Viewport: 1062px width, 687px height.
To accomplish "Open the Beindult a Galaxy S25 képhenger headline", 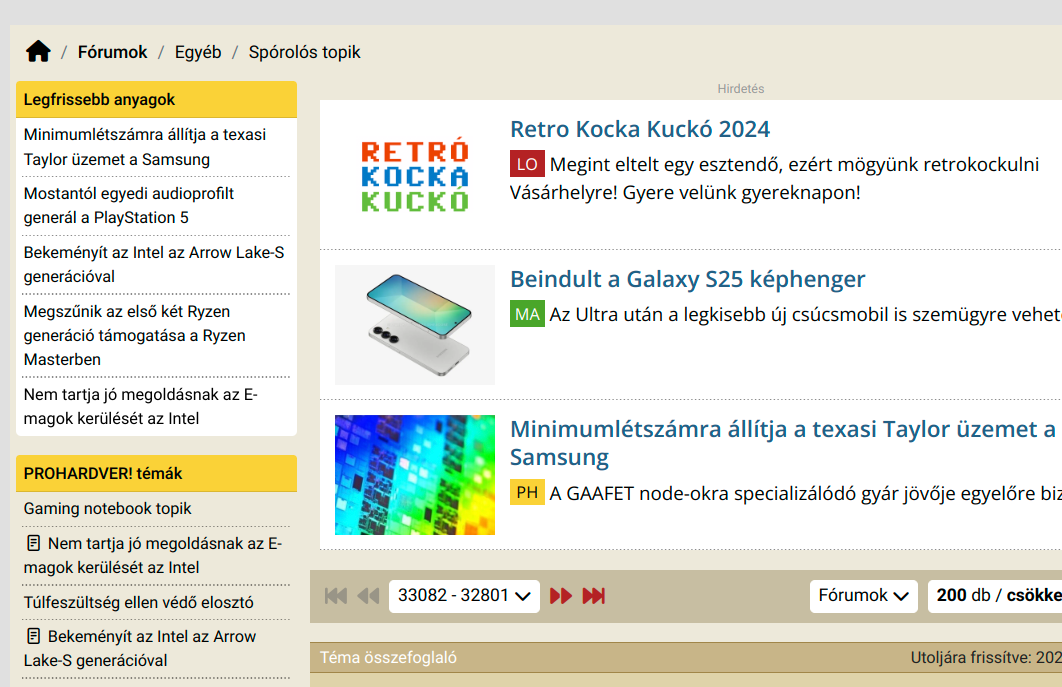I will (687, 279).
